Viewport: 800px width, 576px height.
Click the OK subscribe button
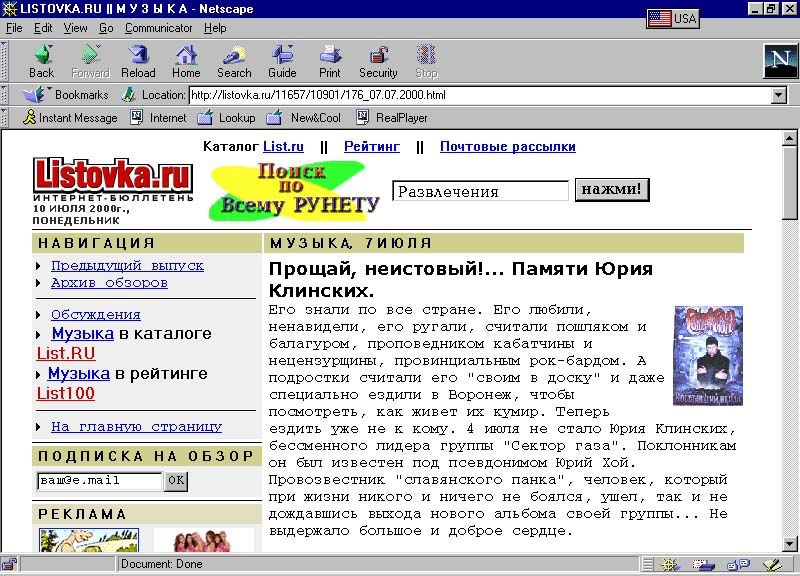click(176, 481)
